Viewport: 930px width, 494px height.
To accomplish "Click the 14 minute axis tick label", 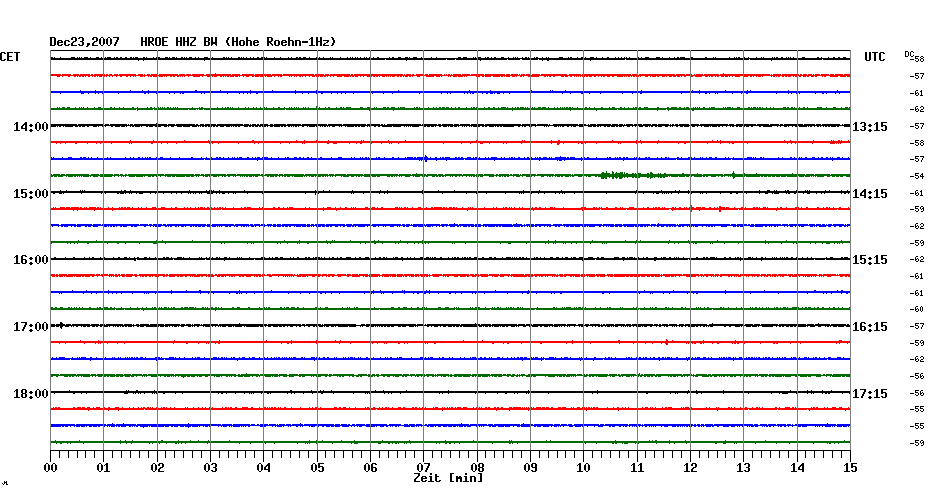I will pyautogui.click(x=797, y=467).
